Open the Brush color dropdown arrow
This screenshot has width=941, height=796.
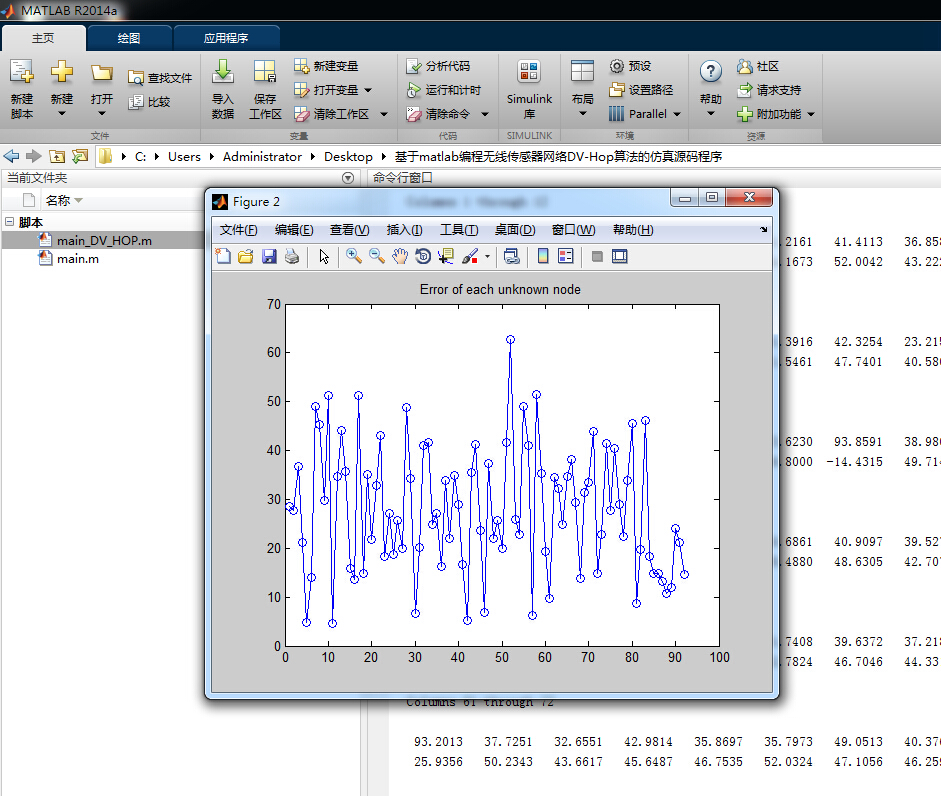click(x=487, y=256)
